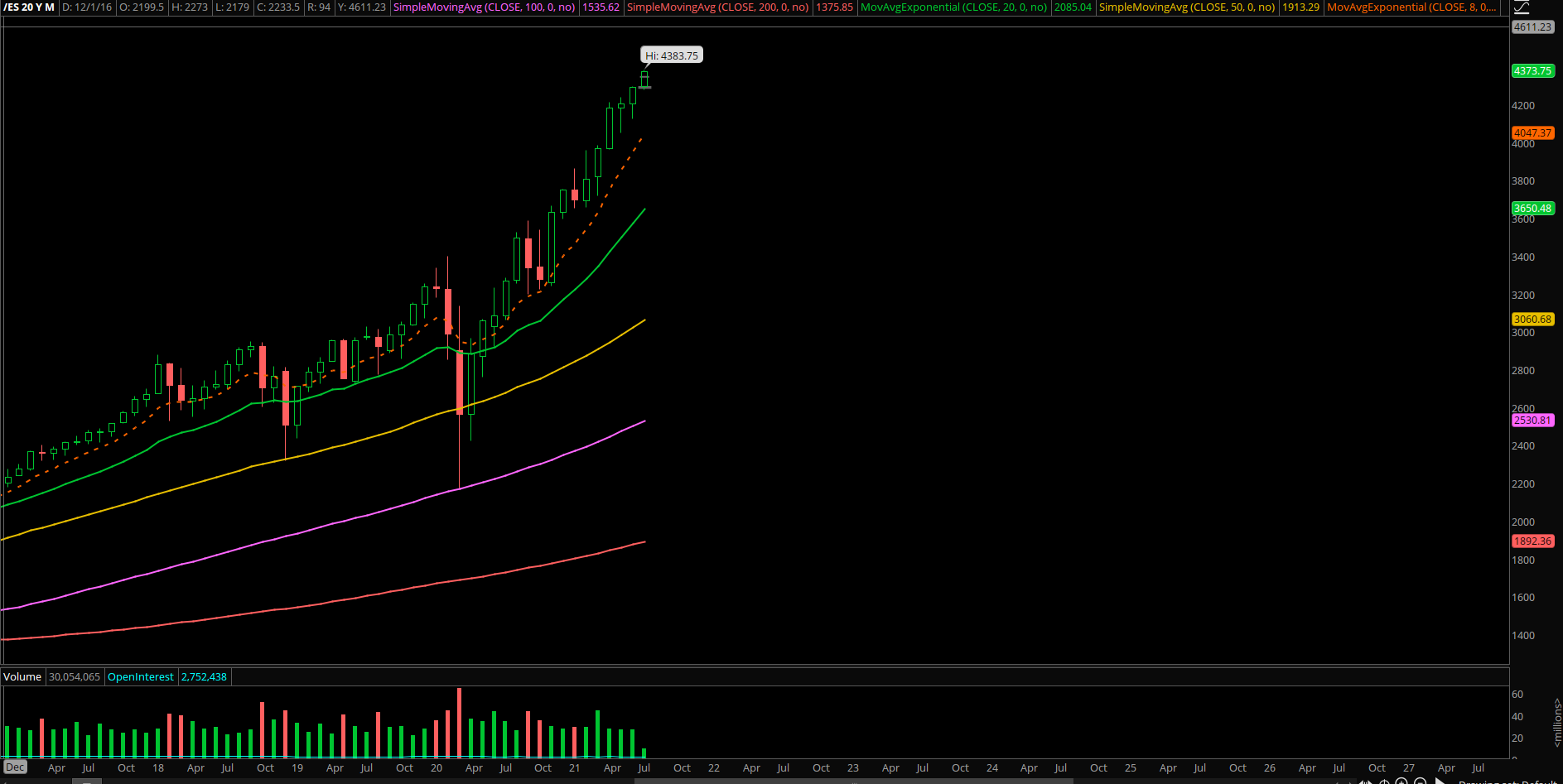Click the /ES 20 Y M symbol label

(30, 7)
